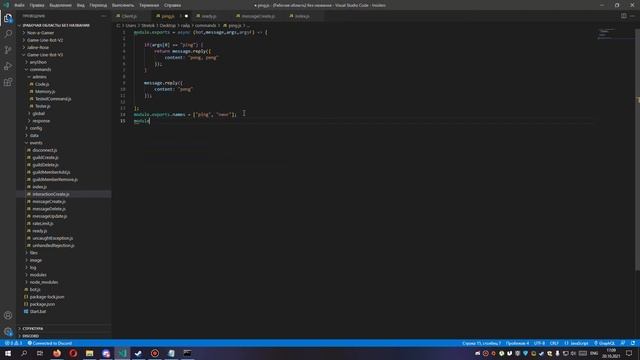Click the ENG language indicator in the tray

pyautogui.click(x=594, y=353)
